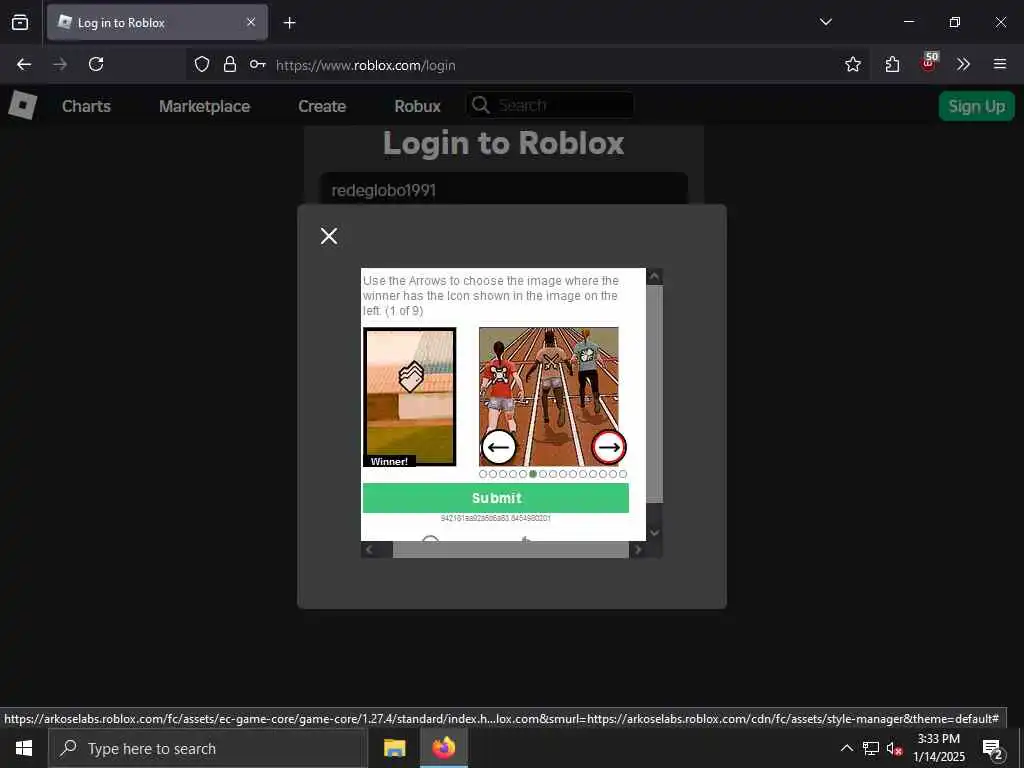The width and height of the screenshot is (1024, 768).
Task: Go back one page
Action: 24,64
